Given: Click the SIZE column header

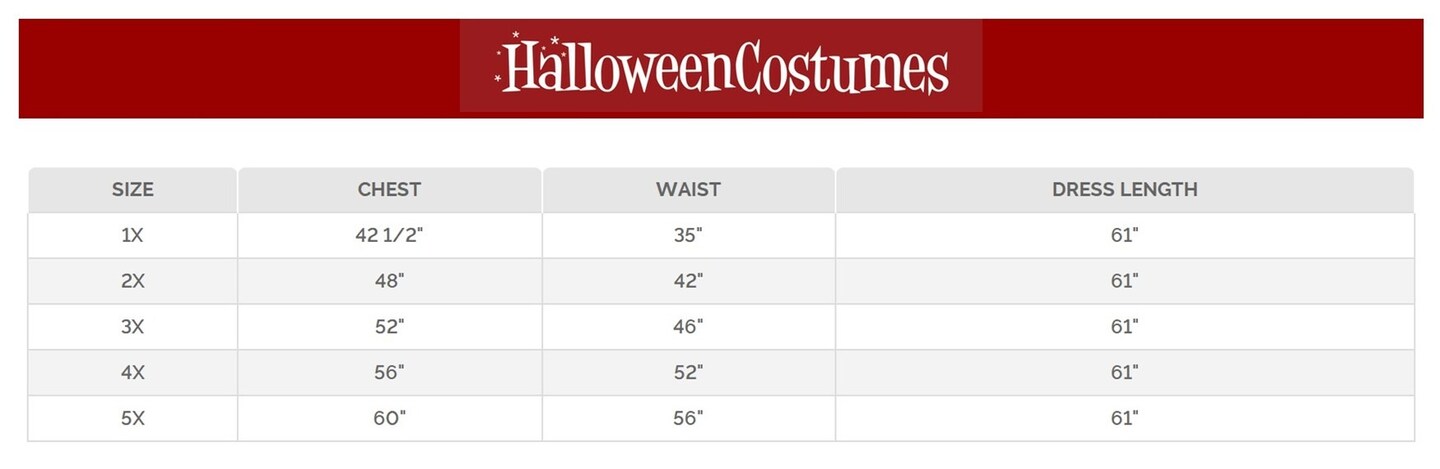Looking at the screenshot, I should pyautogui.click(x=132, y=189).
